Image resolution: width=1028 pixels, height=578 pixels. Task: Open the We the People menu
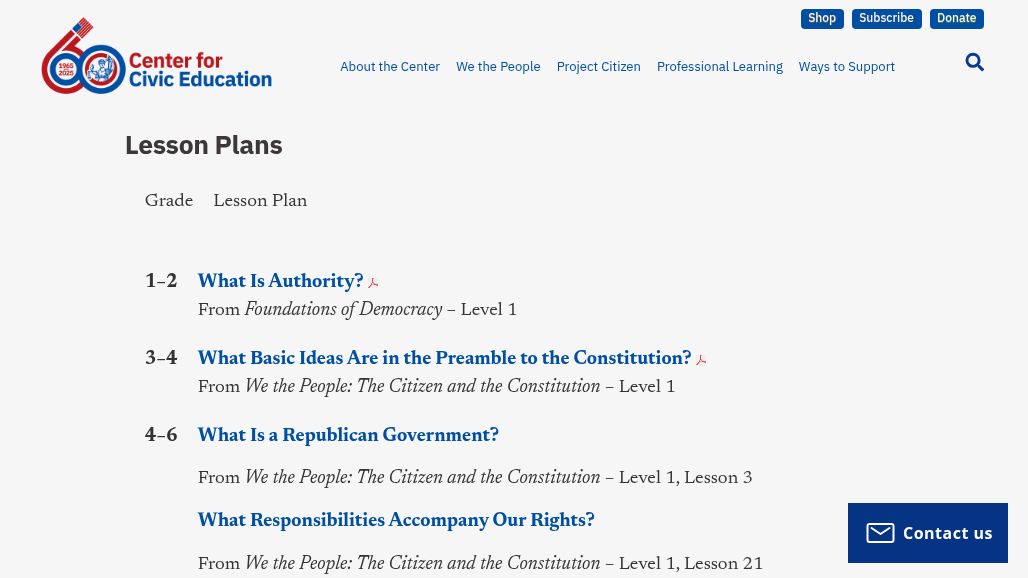pyautogui.click(x=498, y=67)
